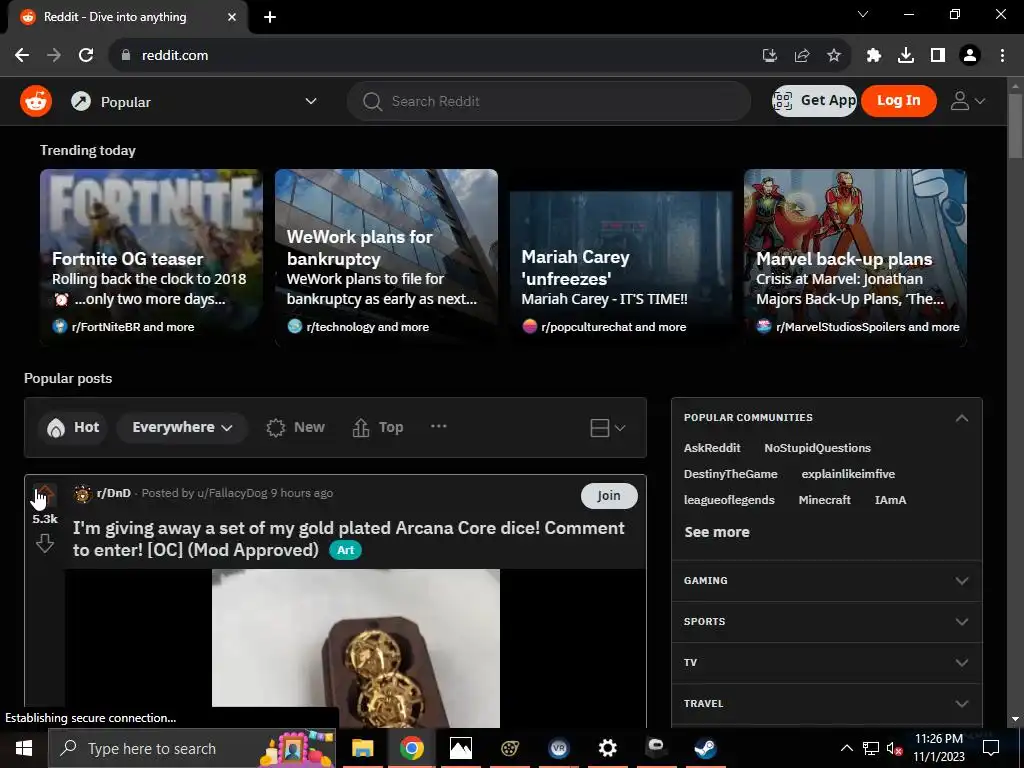This screenshot has height=768, width=1024.
Task: Open Settings gear in the taskbar
Action: click(607, 748)
